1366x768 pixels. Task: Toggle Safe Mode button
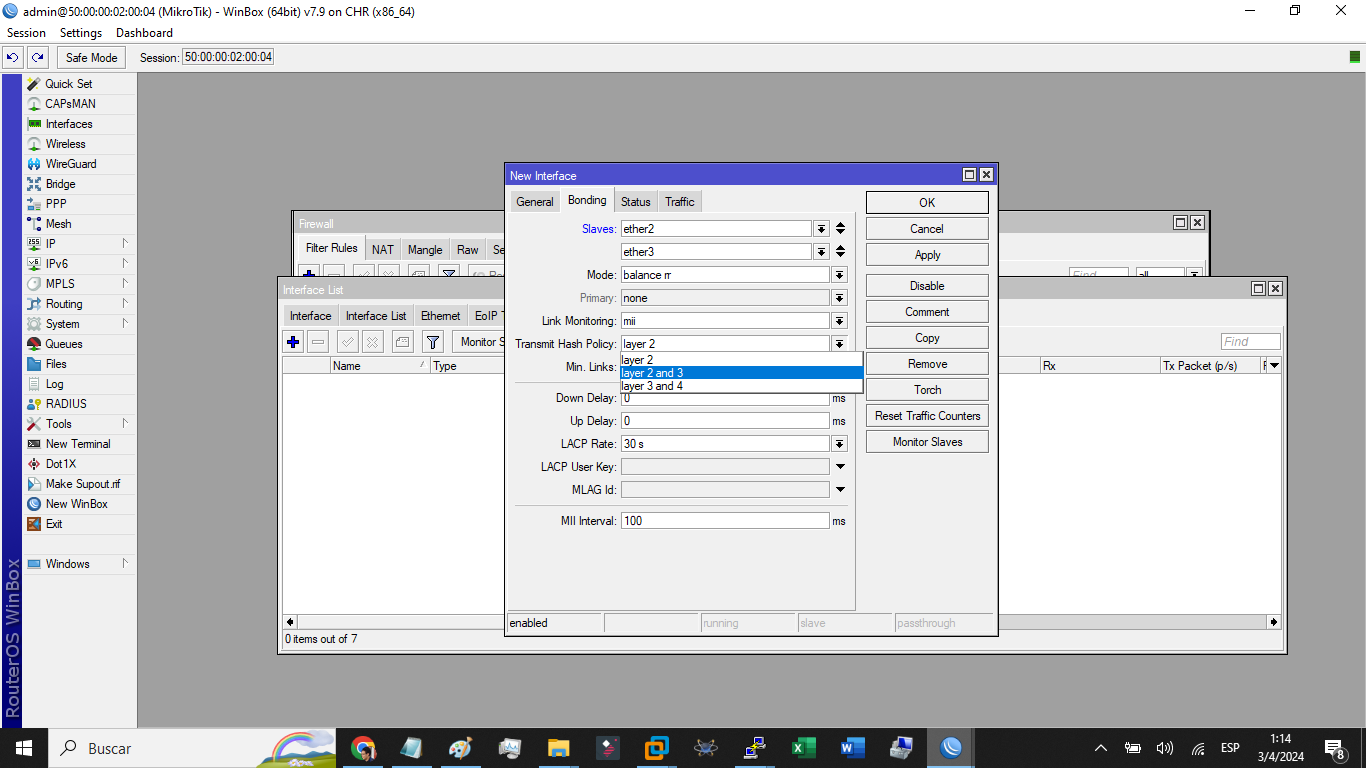[x=92, y=57]
